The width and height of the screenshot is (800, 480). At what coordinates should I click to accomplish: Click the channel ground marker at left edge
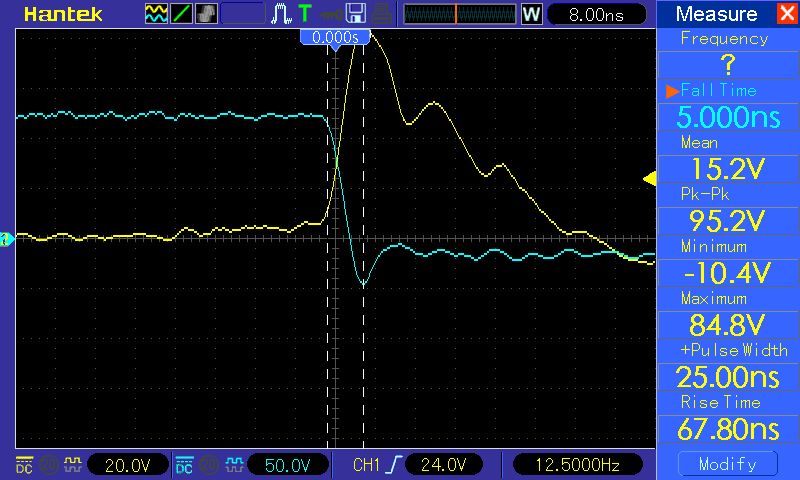[7, 239]
